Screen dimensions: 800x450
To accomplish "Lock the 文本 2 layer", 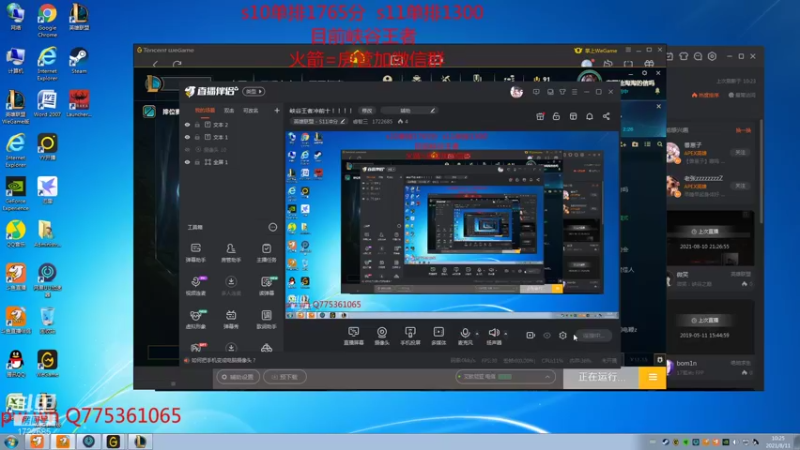I will pos(197,124).
